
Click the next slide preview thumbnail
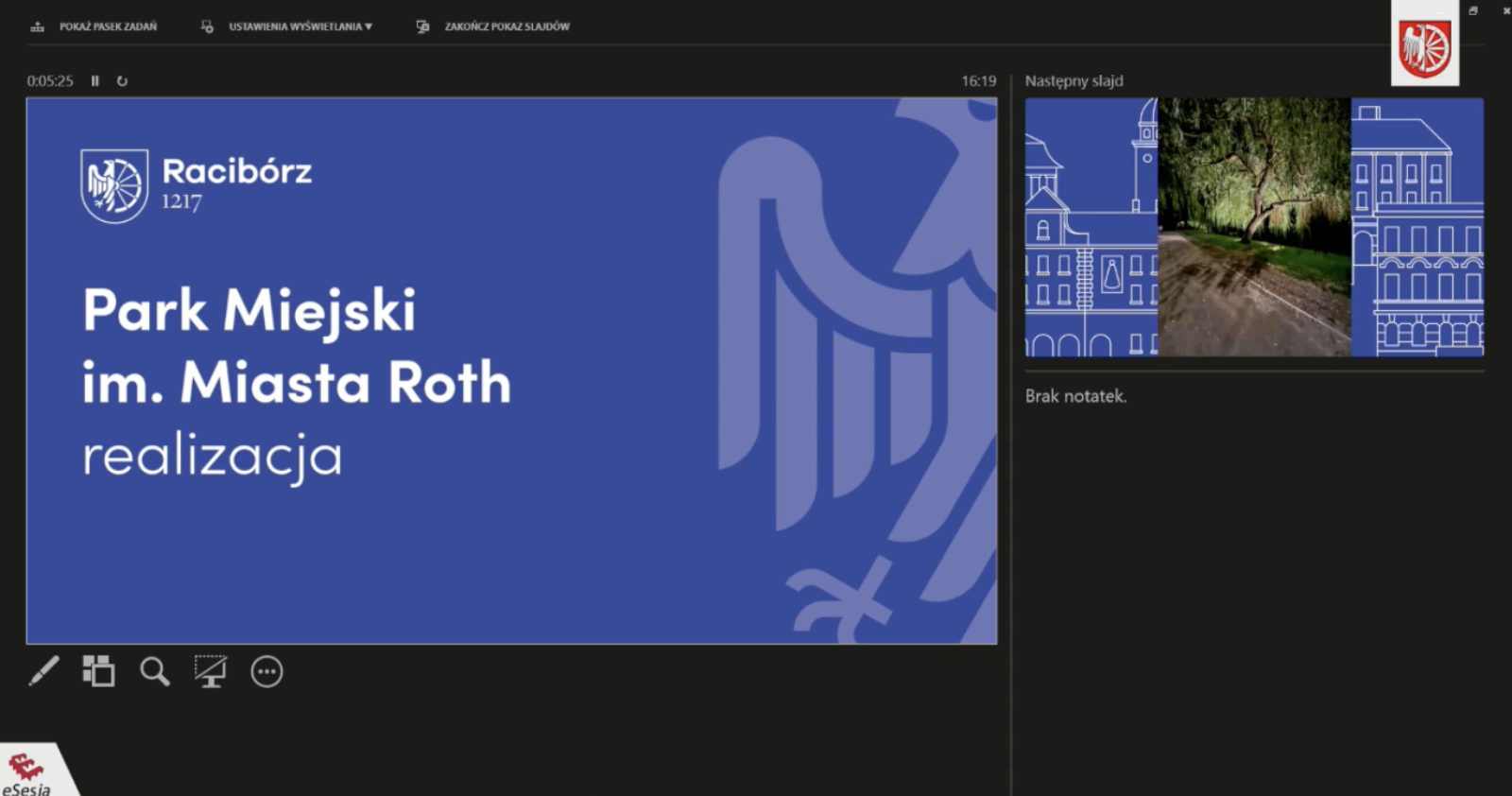[x=1254, y=227]
